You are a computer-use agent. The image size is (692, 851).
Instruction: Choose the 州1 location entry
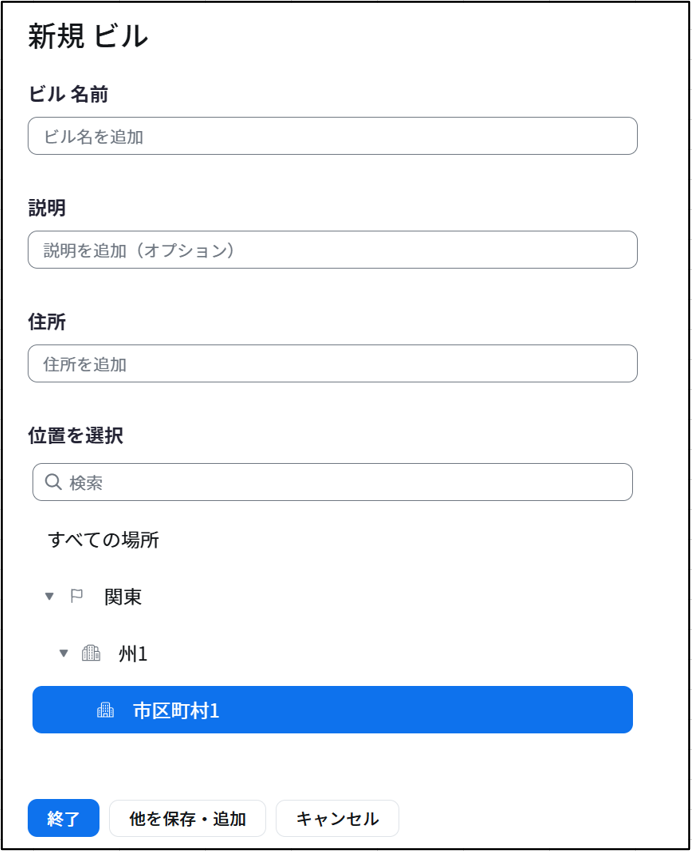[133, 654]
